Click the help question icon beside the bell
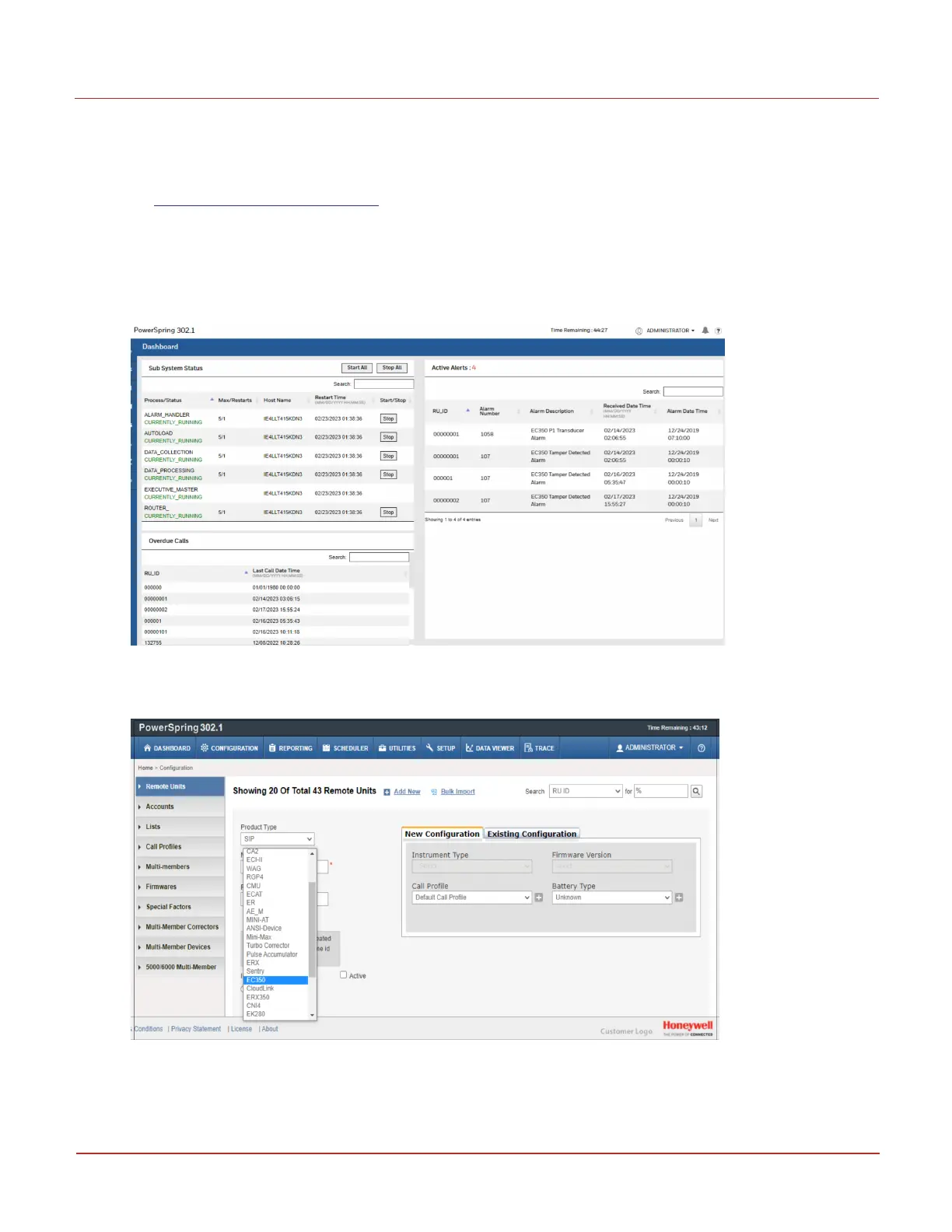952x1232 pixels. [x=718, y=331]
